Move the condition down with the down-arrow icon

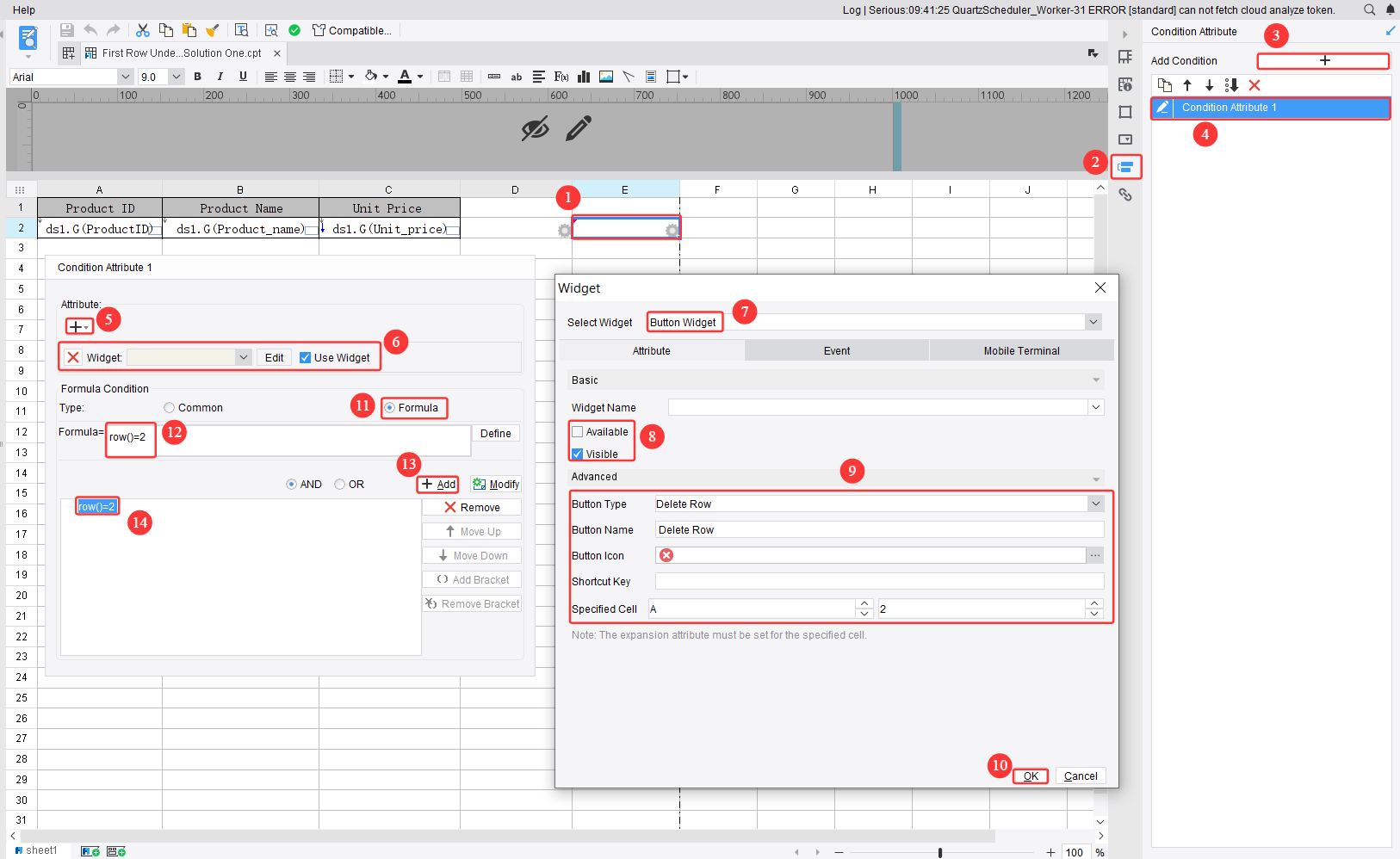(1209, 85)
